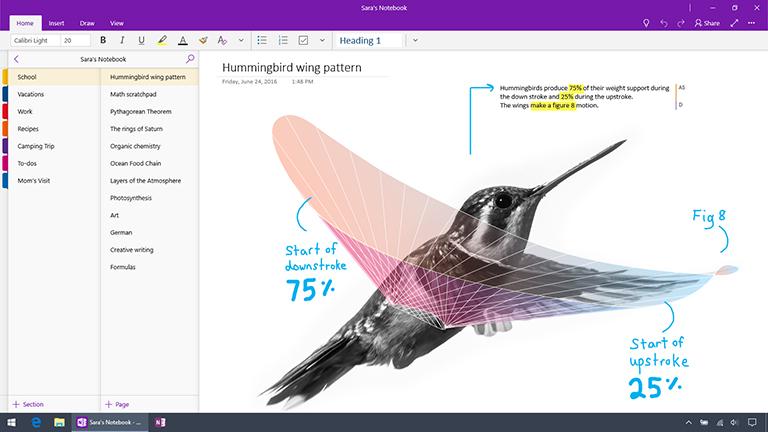Open File Explorer from the taskbar

[x=59, y=422]
